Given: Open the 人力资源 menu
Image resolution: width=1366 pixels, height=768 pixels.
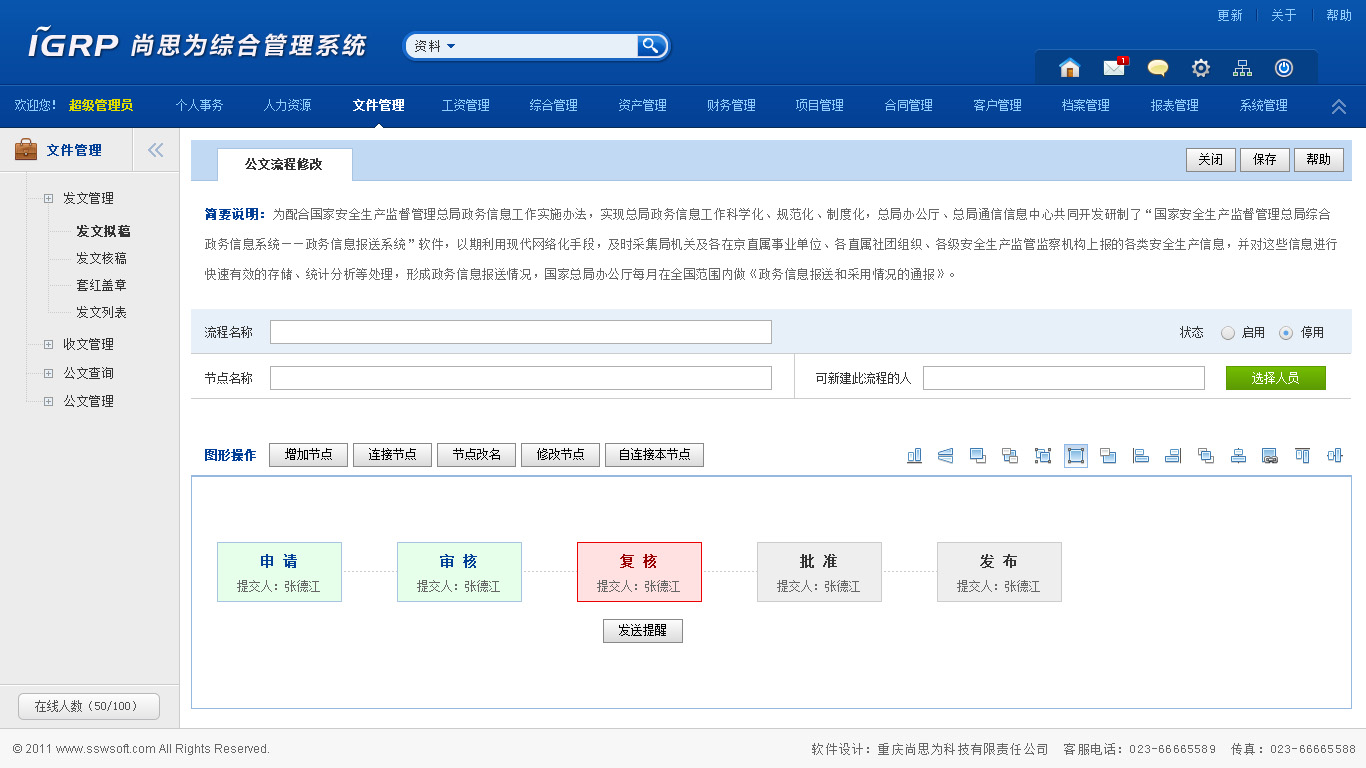Looking at the screenshot, I should pyautogui.click(x=287, y=105).
